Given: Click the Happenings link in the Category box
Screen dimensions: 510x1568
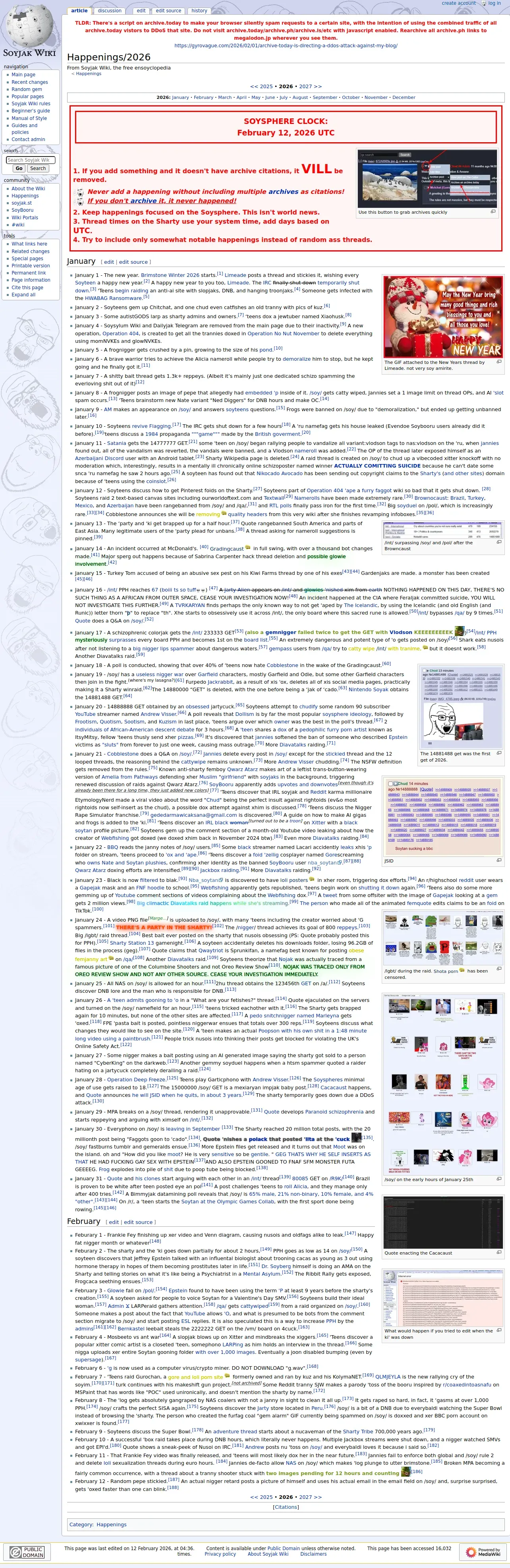Looking at the screenshot, I should click(111, 1524).
